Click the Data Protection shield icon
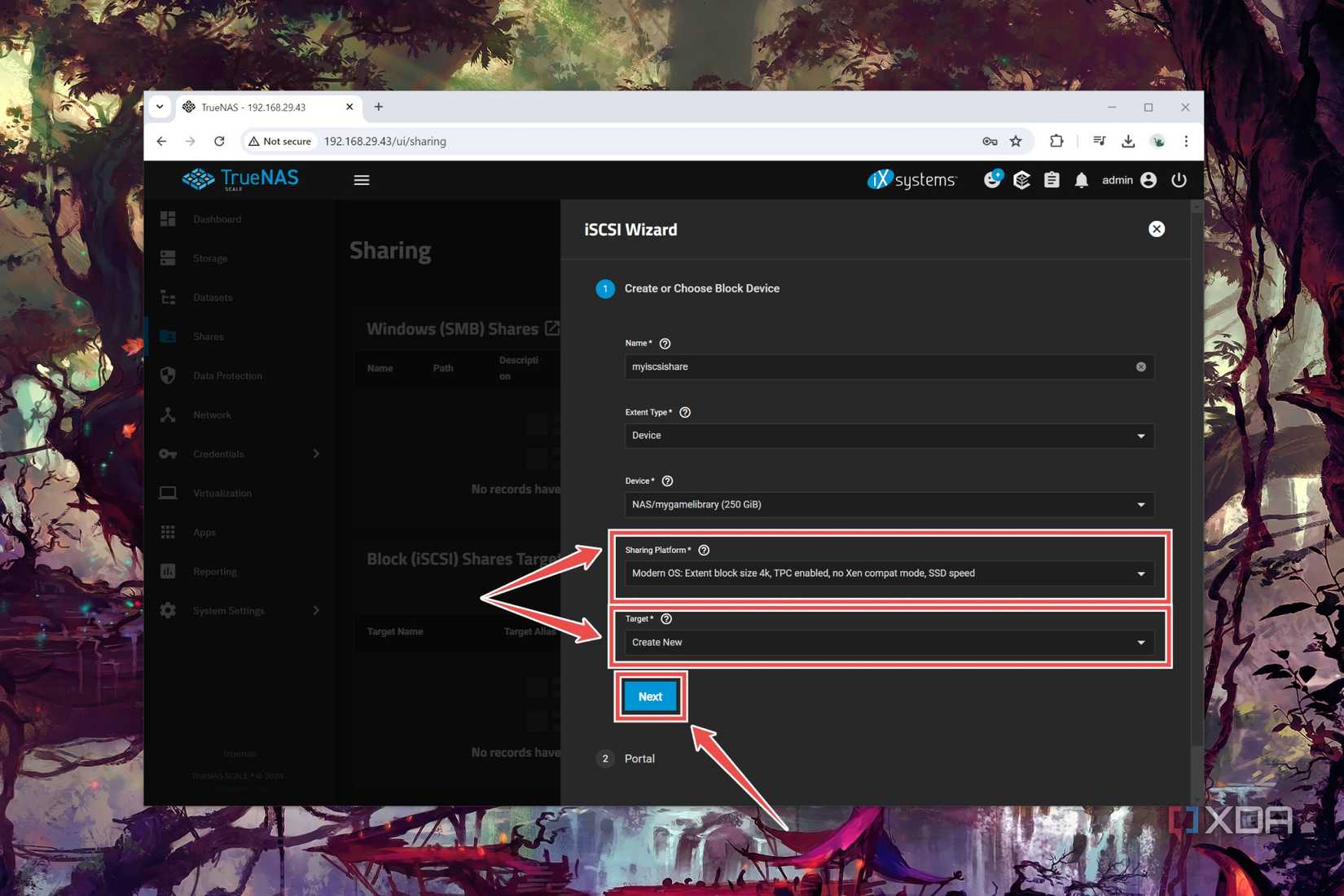1344x896 pixels. pos(168,376)
